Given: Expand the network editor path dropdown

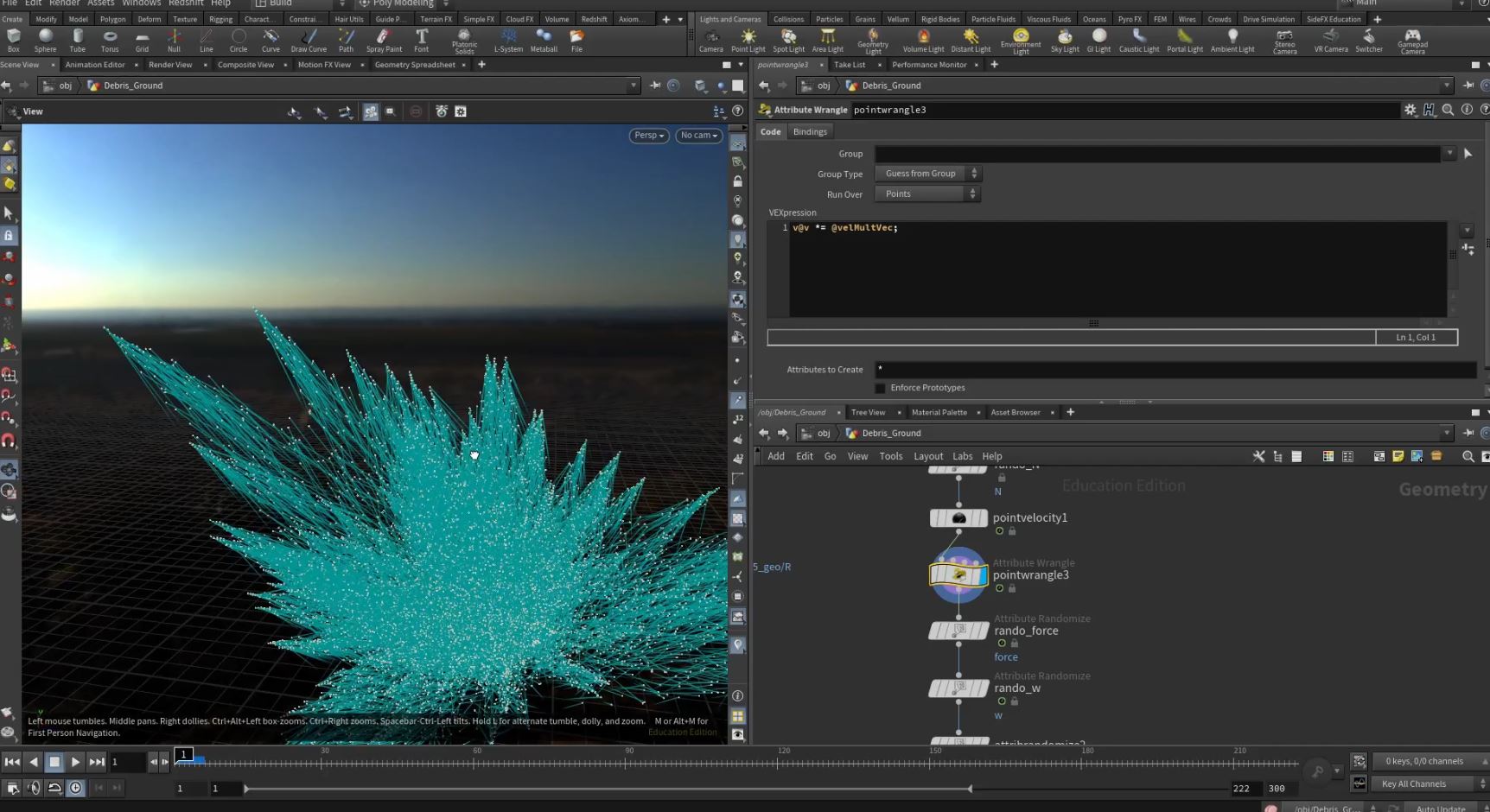Looking at the screenshot, I should pos(1447,433).
